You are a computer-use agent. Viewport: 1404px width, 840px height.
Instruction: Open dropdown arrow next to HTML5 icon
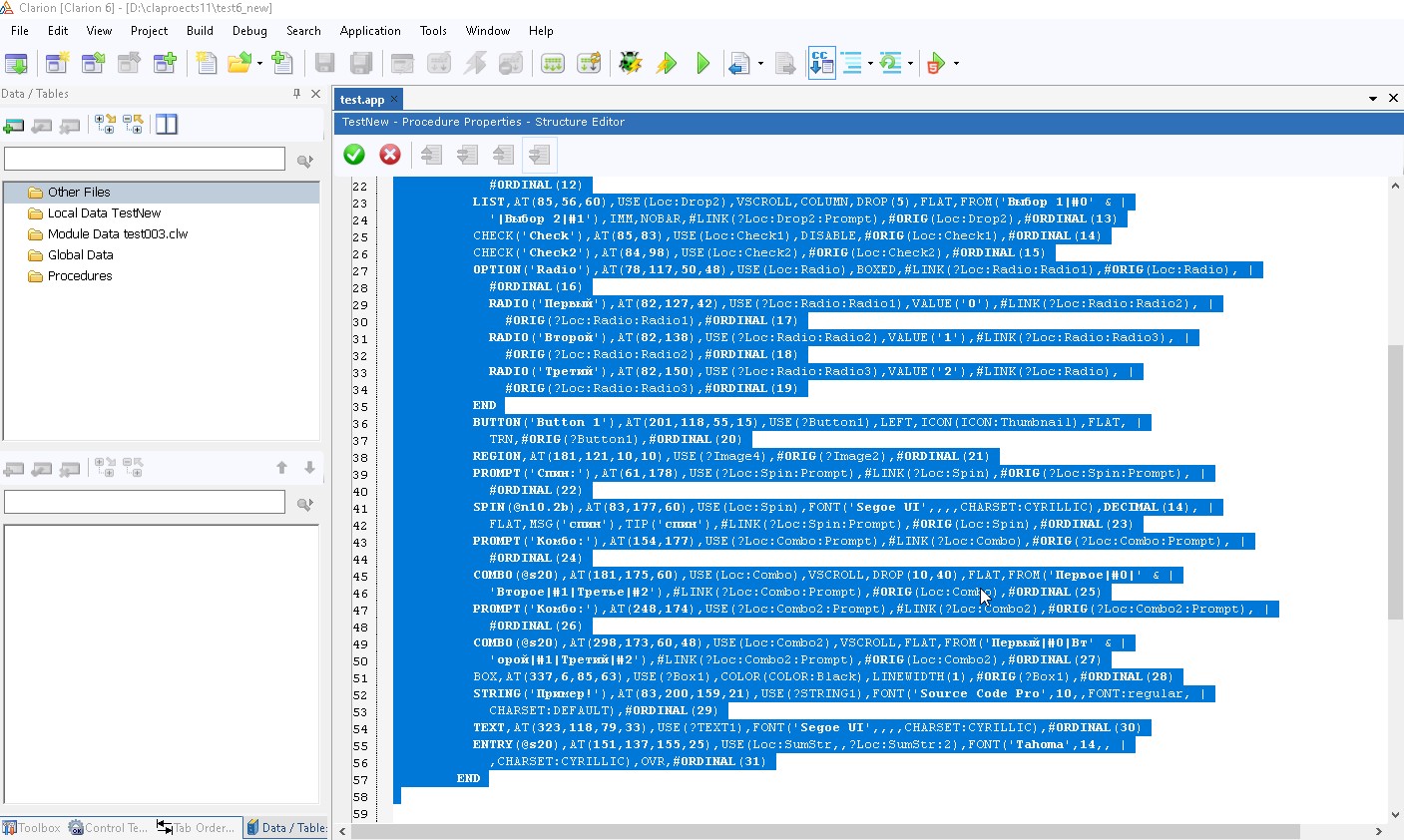pos(956,64)
